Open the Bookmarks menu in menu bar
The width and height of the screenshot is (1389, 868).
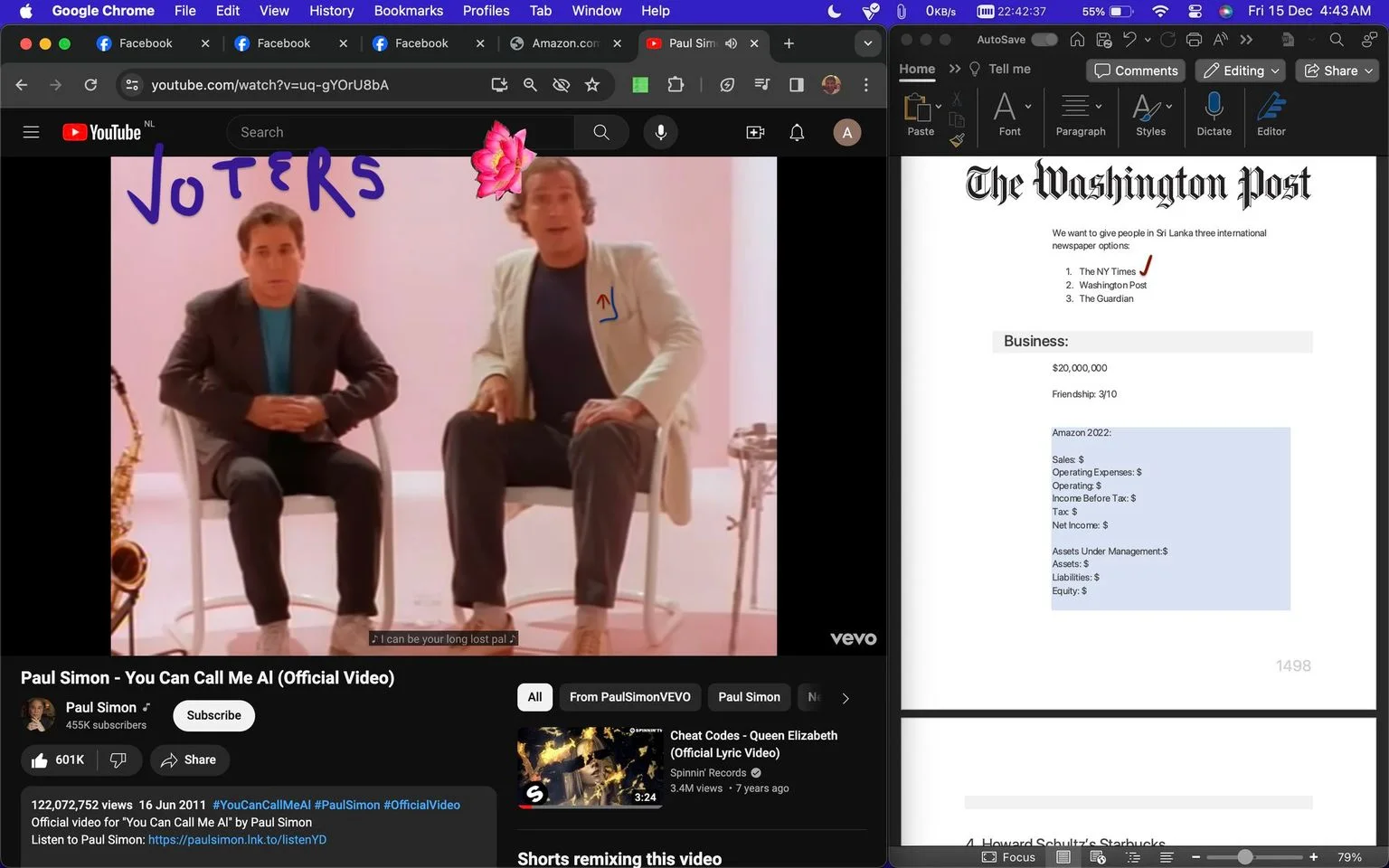coord(409,11)
